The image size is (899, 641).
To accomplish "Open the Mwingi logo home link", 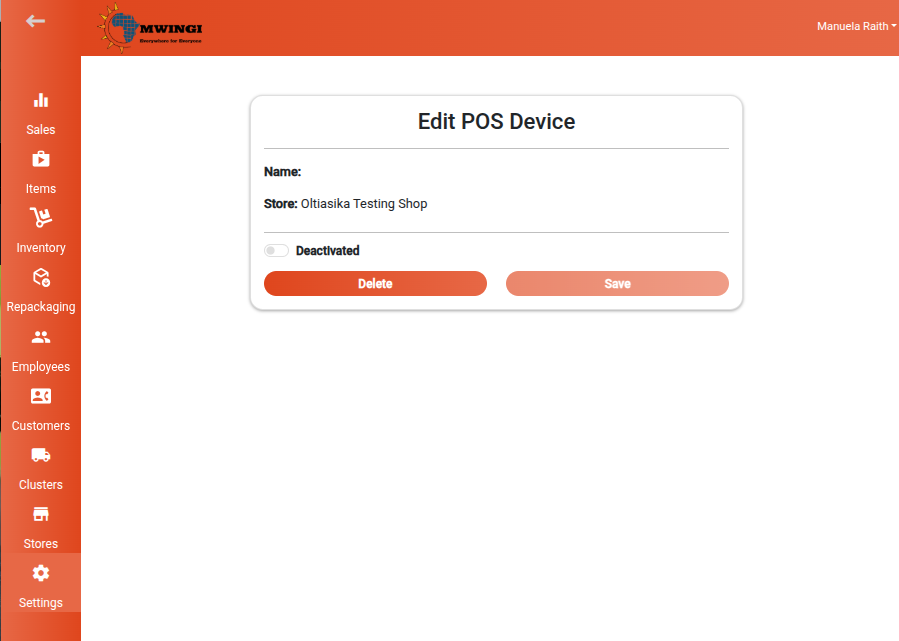I will pos(150,29).
